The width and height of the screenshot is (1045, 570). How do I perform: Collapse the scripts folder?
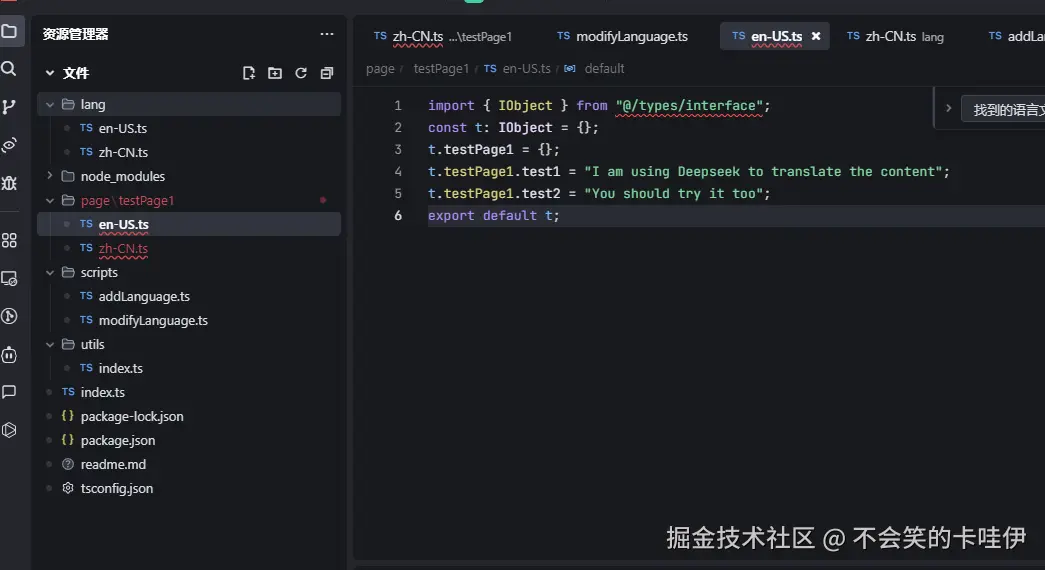click(x=50, y=273)
